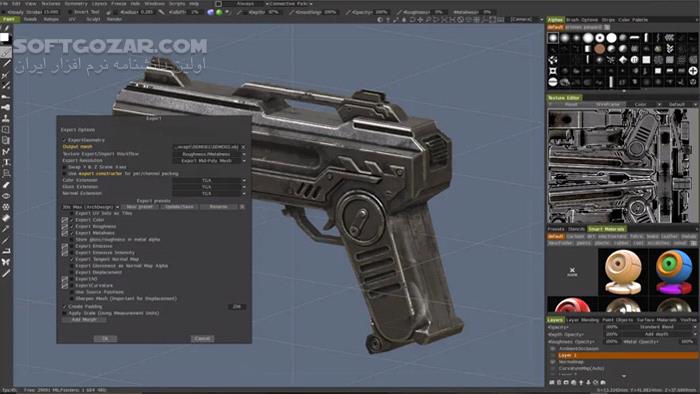Screen dimensions: 700x394
Task: Open the Camera dropdown in viewport toolbar
Action: (x=526, y=20)
